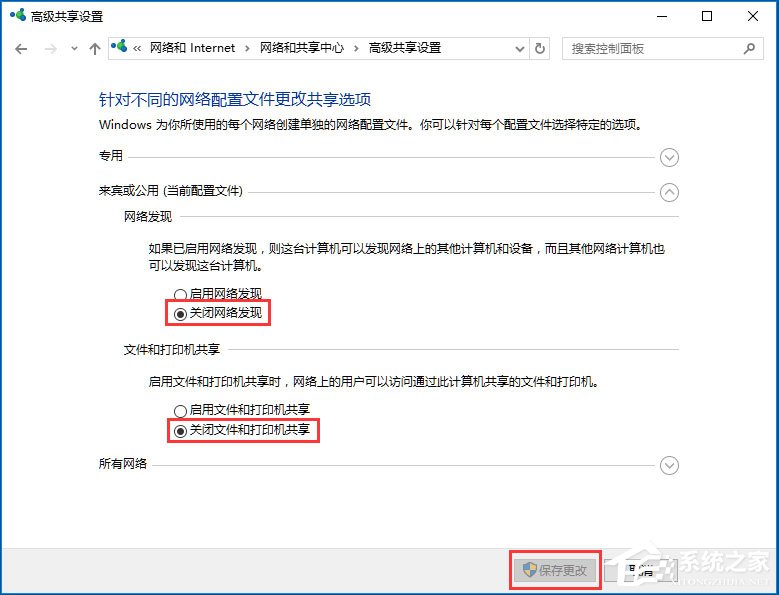Maximize the 高级共享设置 window
The image size is (779, 595).
[x=706, y=16]
